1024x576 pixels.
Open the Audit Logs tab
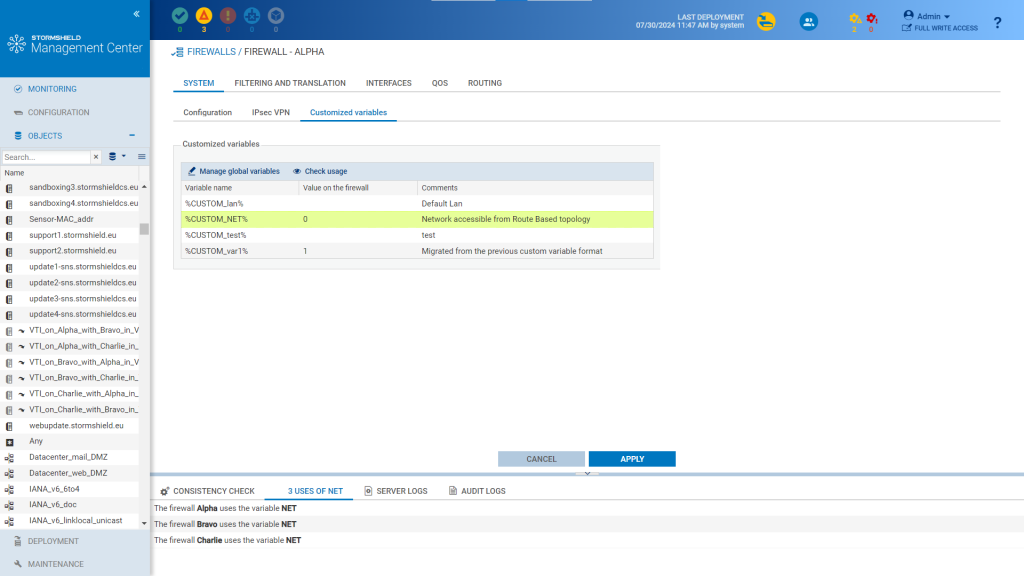pyautogui.click(x=477, y=491)
